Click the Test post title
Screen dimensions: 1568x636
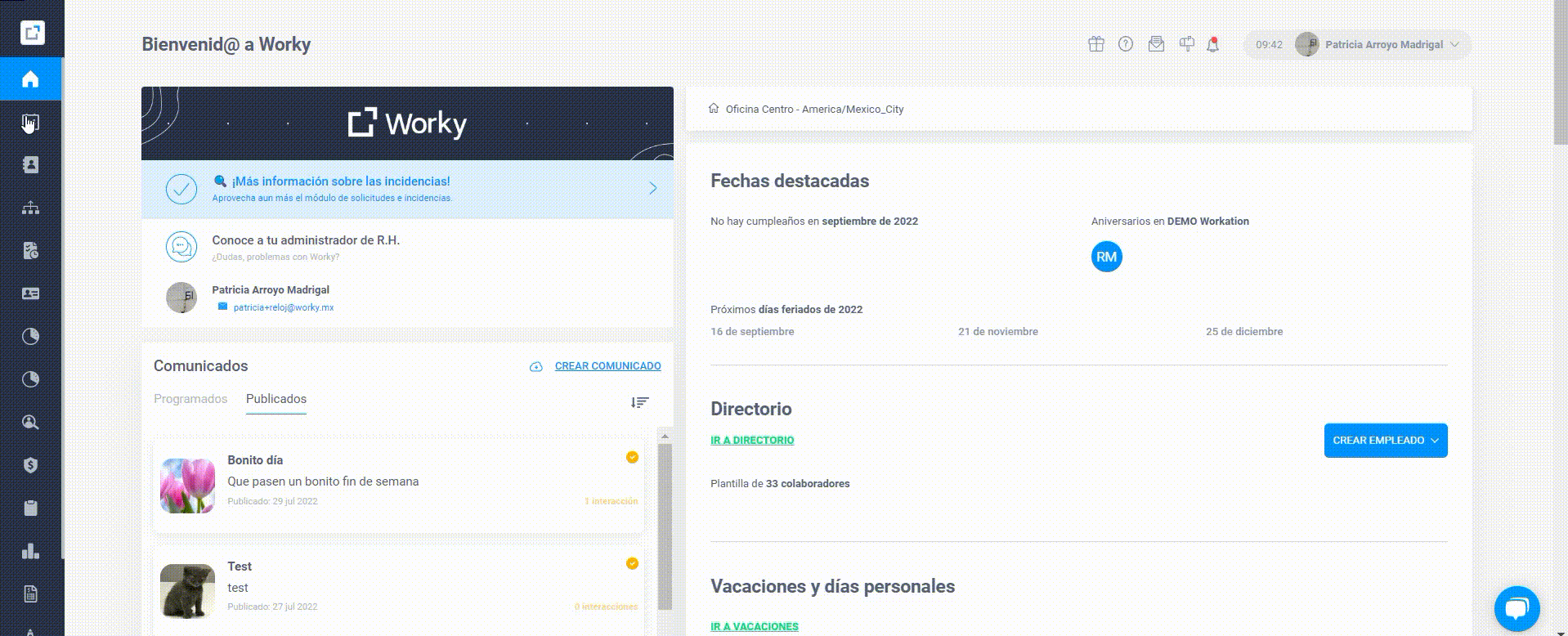point(240,567)
